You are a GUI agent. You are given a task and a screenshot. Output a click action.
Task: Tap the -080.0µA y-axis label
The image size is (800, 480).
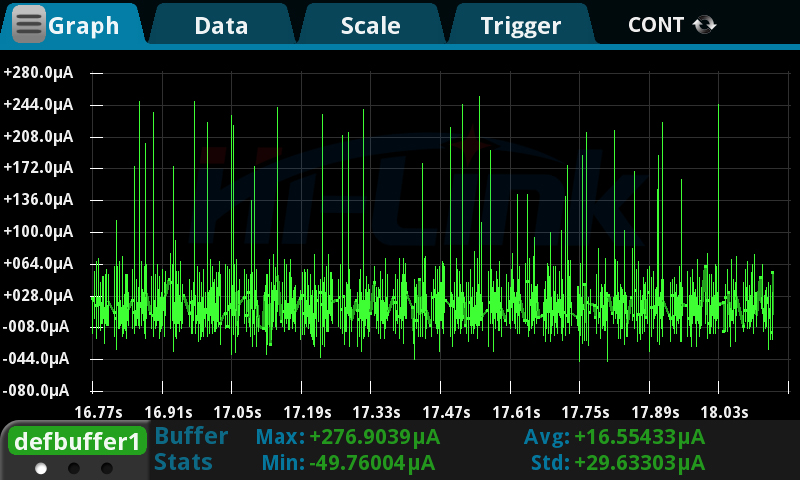pyautogui.click(x=39, y=390)
